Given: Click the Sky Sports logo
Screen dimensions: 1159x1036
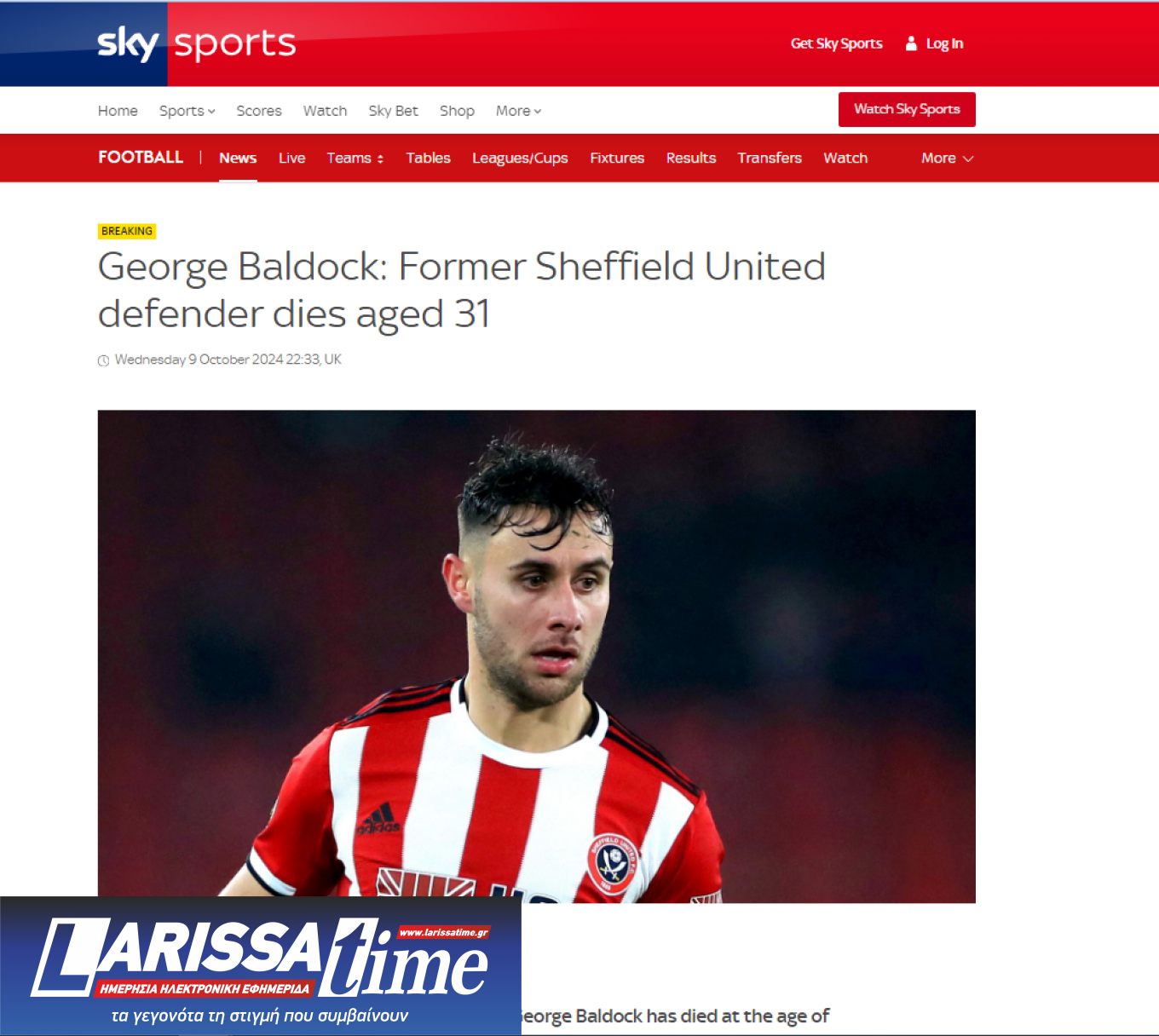Looking at the screenshot, I should click(197, 43).
